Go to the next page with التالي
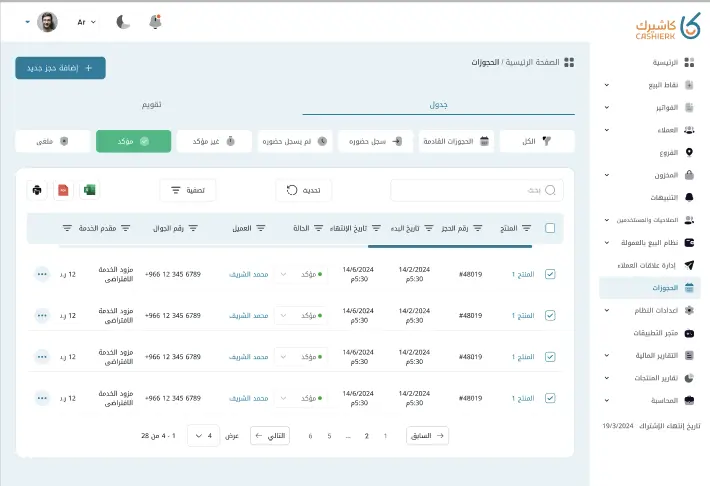Viewport: 710px width, 486px height. [x=270, y=436]
